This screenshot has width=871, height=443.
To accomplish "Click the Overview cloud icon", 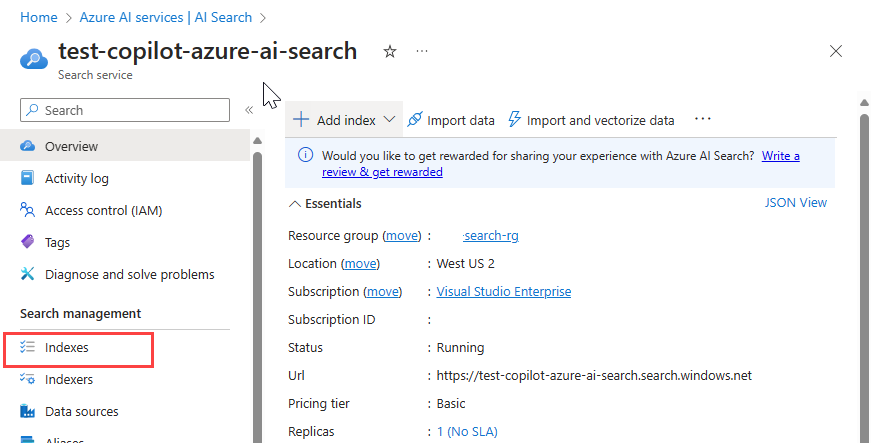I will [27, 146].
